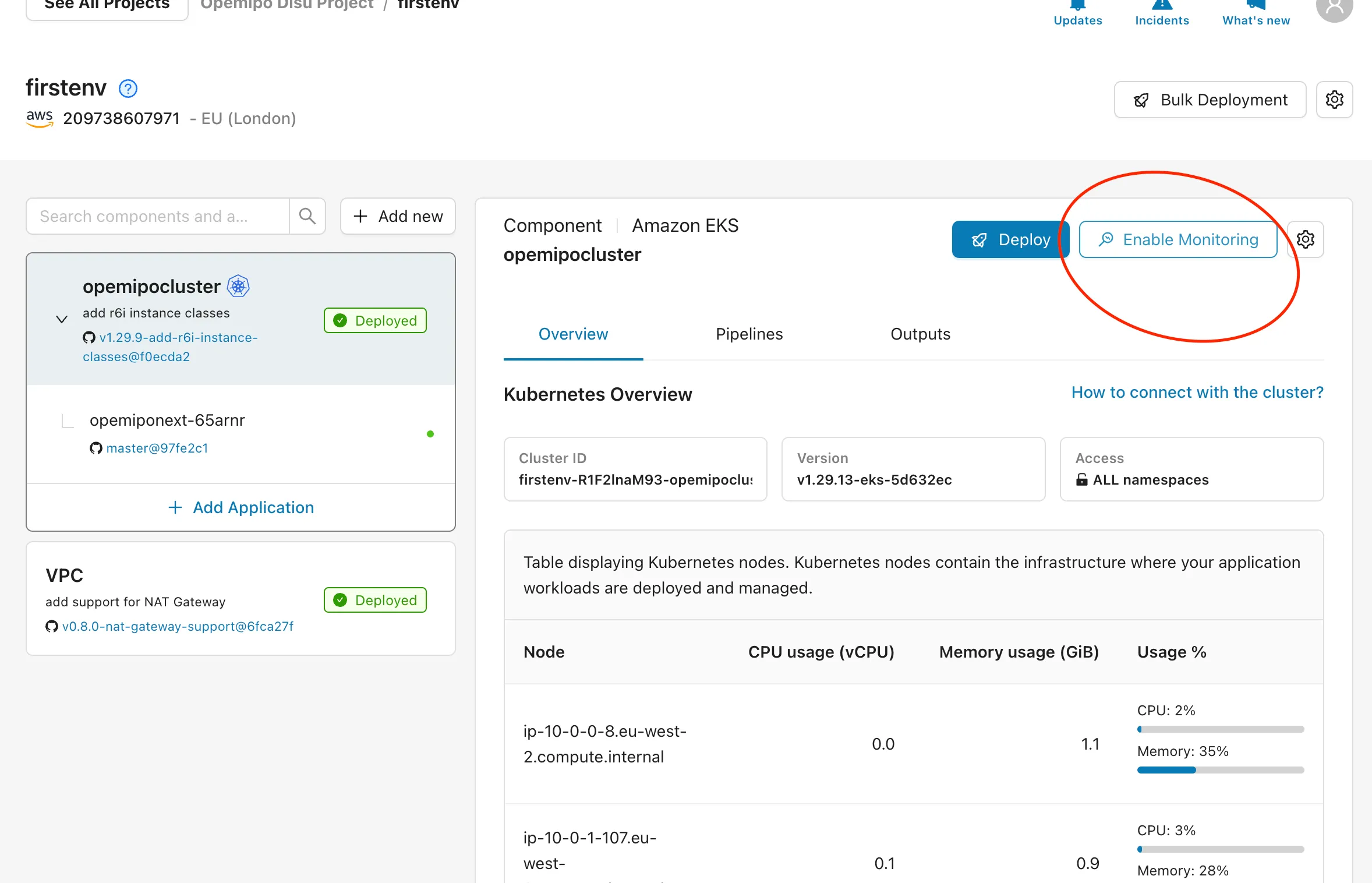Open Opemipo Disu Project breadcrumb

click(x=287, y=5)
